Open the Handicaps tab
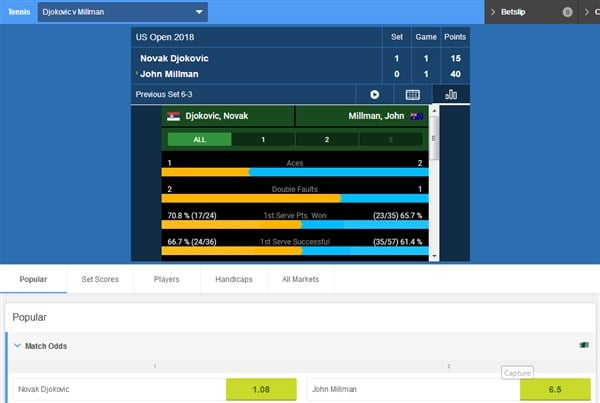 click(x=234, y=279)
